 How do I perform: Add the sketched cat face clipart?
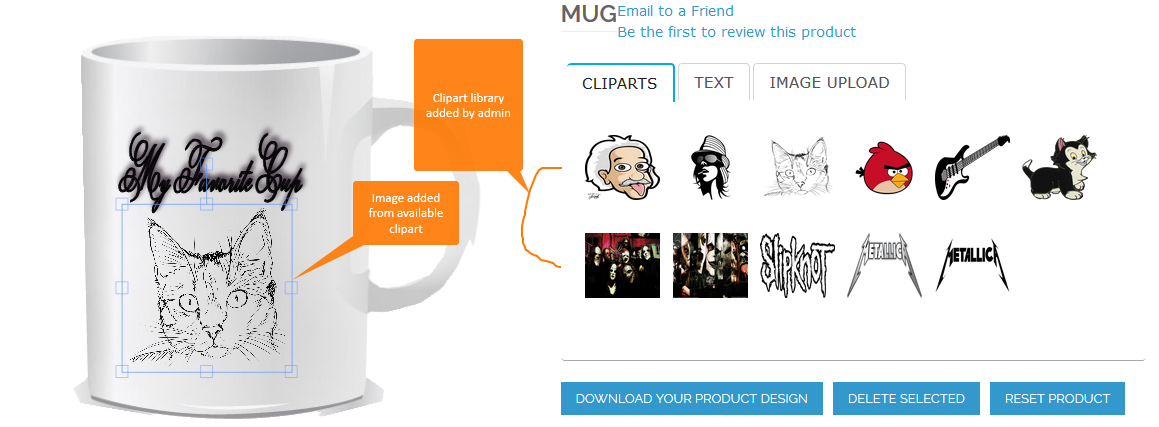click(x=798, y=167)
